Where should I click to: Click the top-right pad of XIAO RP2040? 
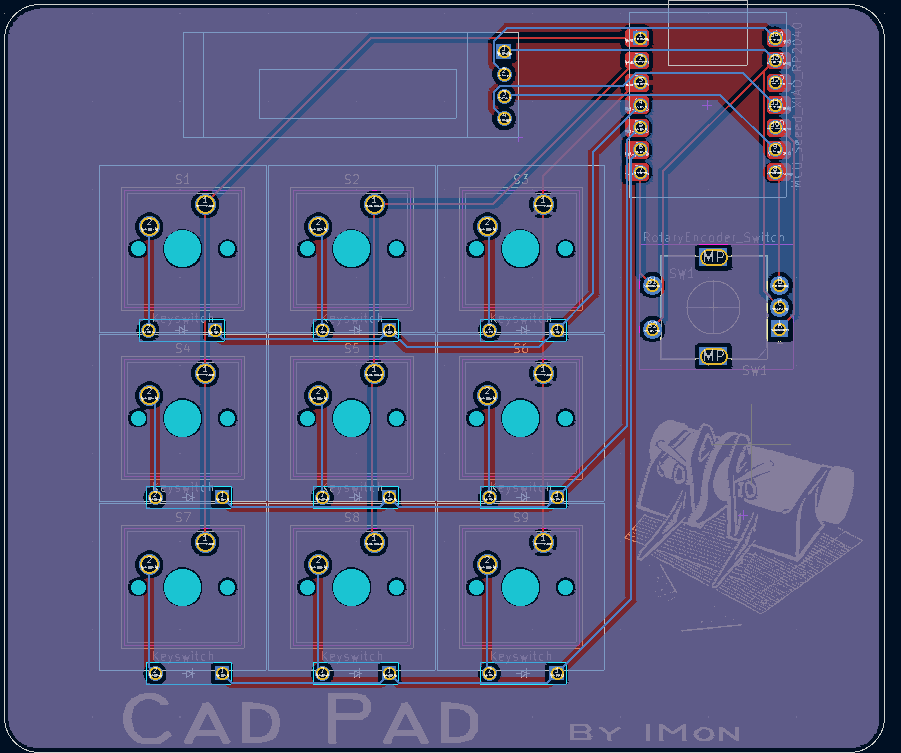click(x=776, y=38)
